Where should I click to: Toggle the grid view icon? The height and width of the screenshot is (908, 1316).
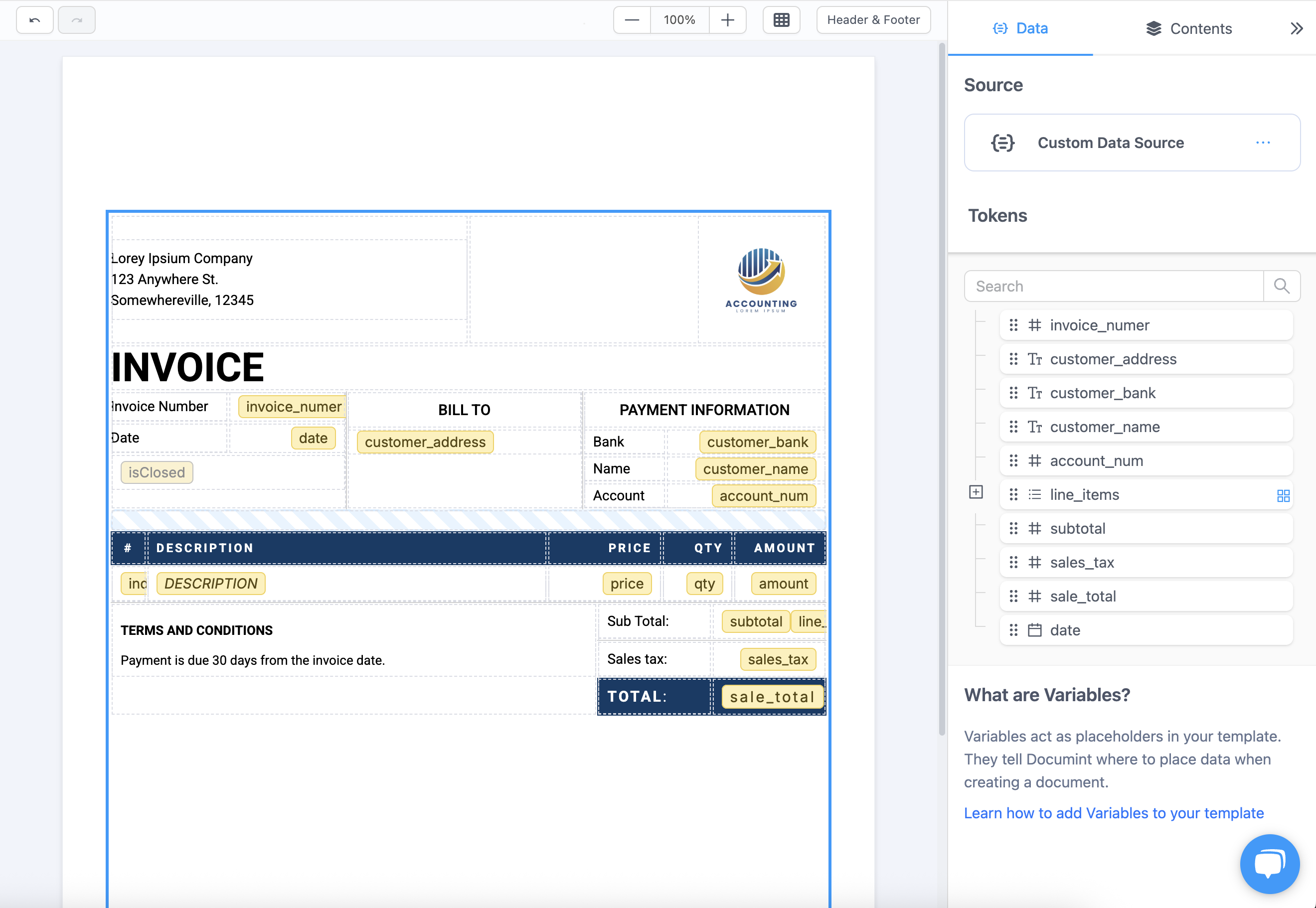pos(781,20)
